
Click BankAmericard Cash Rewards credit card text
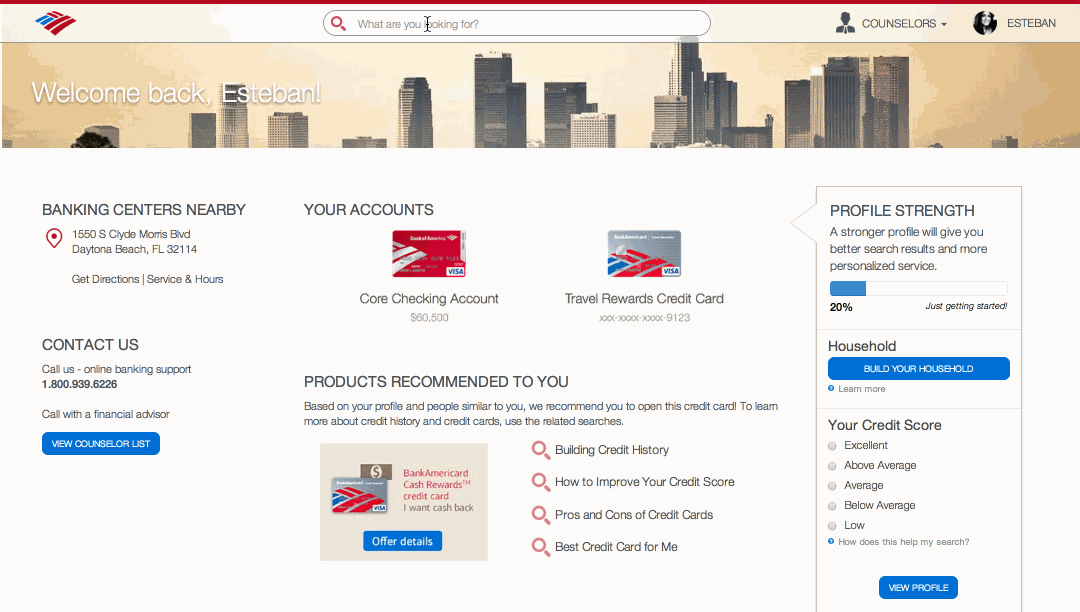coord(438,485)
